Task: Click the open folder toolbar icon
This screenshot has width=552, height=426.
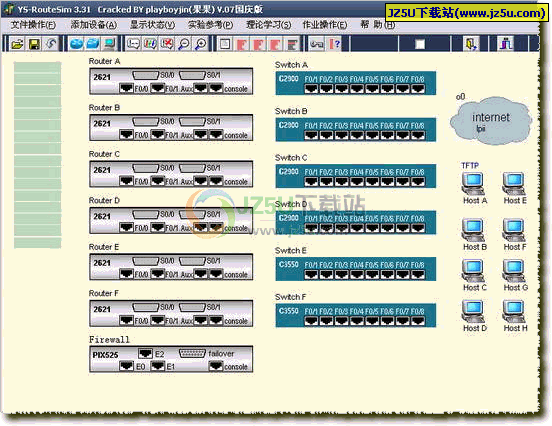Action: (x=17, y=44)
